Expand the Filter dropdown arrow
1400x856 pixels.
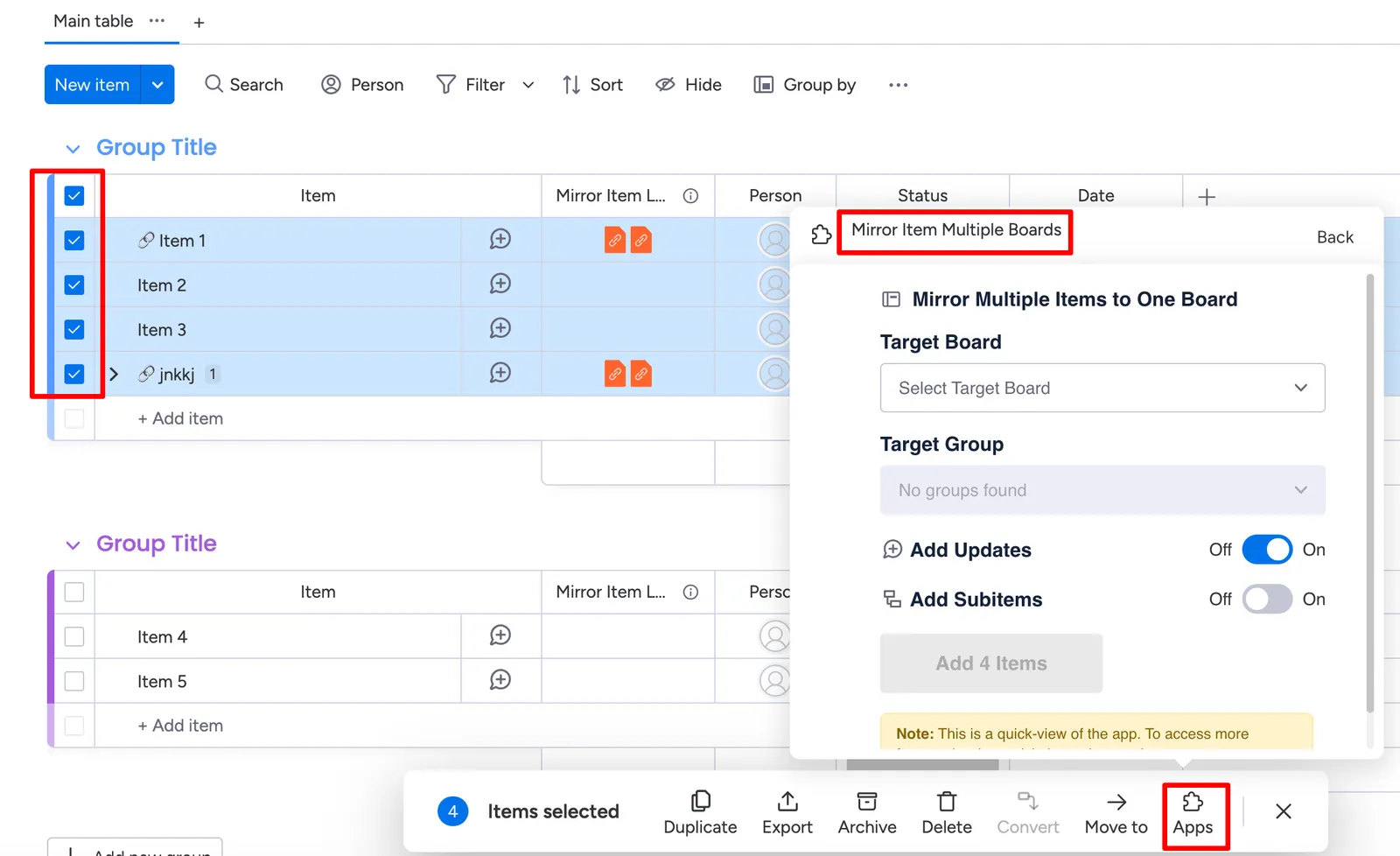point(528,85)
